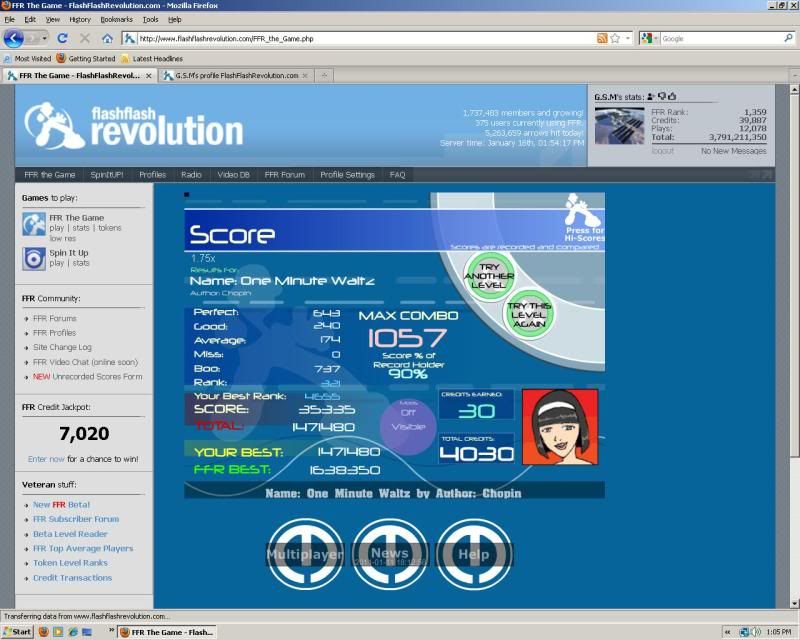Open the SpinItUP! nav item

(107, 175)
